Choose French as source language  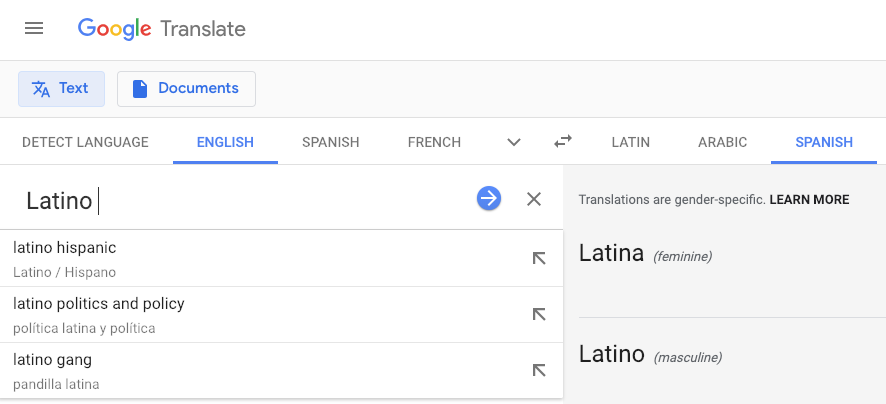coord(434,142)
